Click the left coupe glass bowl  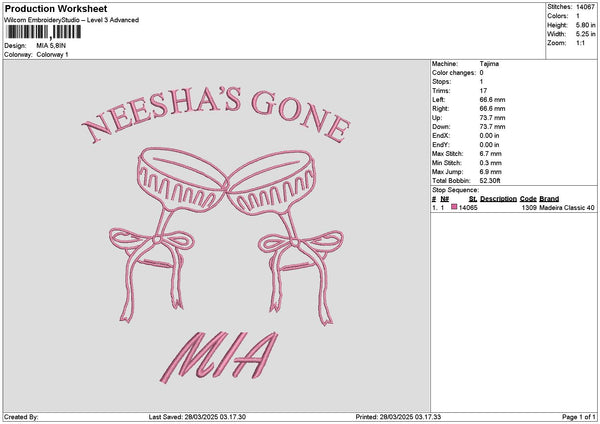pyautogui.click(x=181, y=179)
